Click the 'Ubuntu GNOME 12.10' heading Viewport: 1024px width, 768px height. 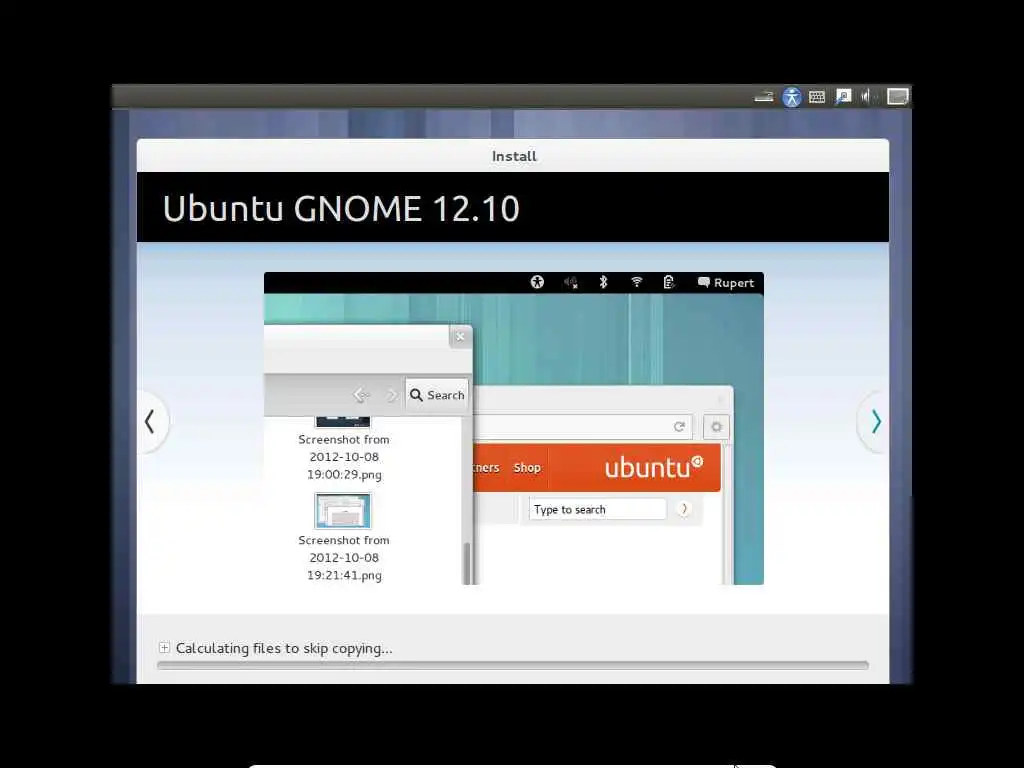pyautogui.click(x=341, y=208)
